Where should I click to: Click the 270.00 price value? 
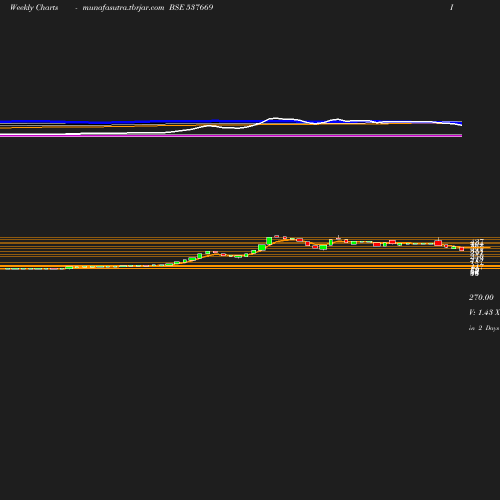tap(481, 297)
